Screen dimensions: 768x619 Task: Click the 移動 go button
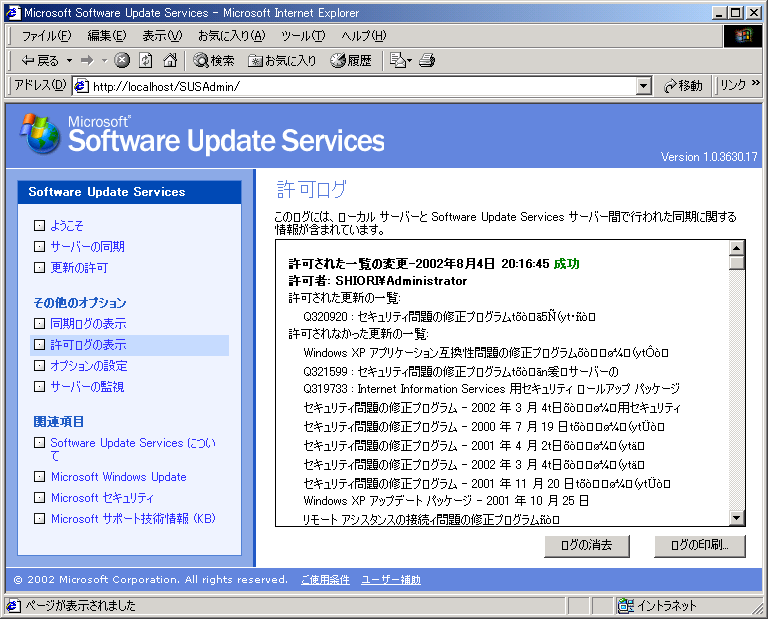tap(683, 86)
